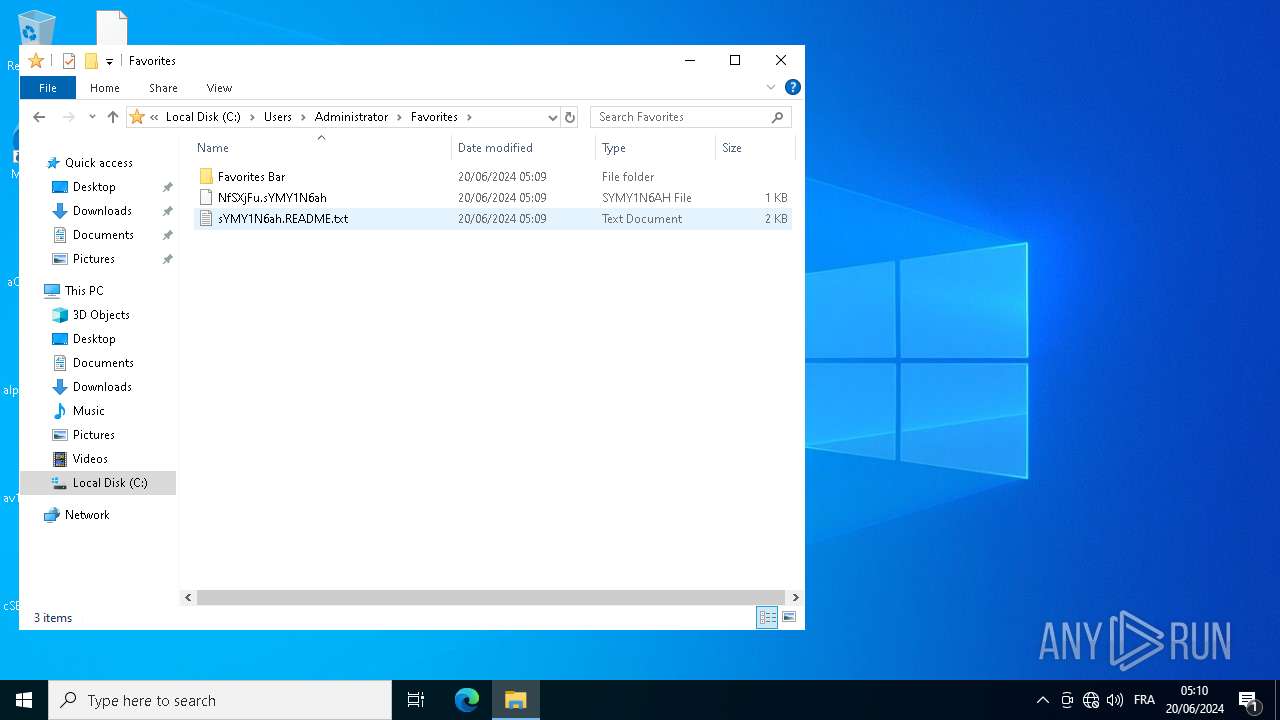This screenshot has width=1280, height=720.
Task: Click the Properties quick access toolbar icon
Action: point(69,61)
